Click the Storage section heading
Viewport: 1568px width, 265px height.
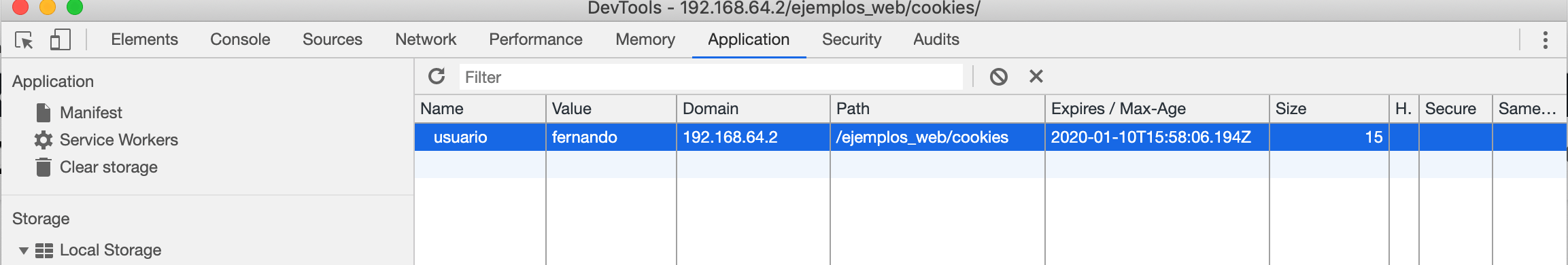click(41, 219)
